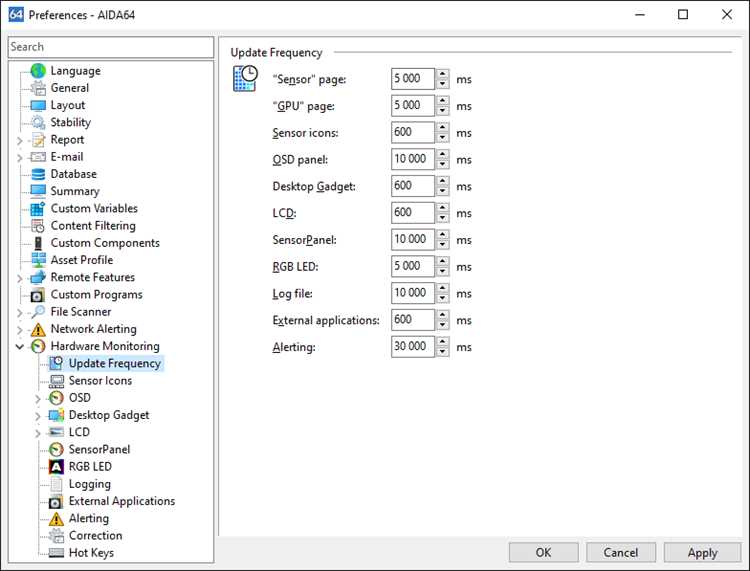Viewport: 750px width, 571px height.
Task: Open the Sensor Icons settings page
Action: (100, 381)
